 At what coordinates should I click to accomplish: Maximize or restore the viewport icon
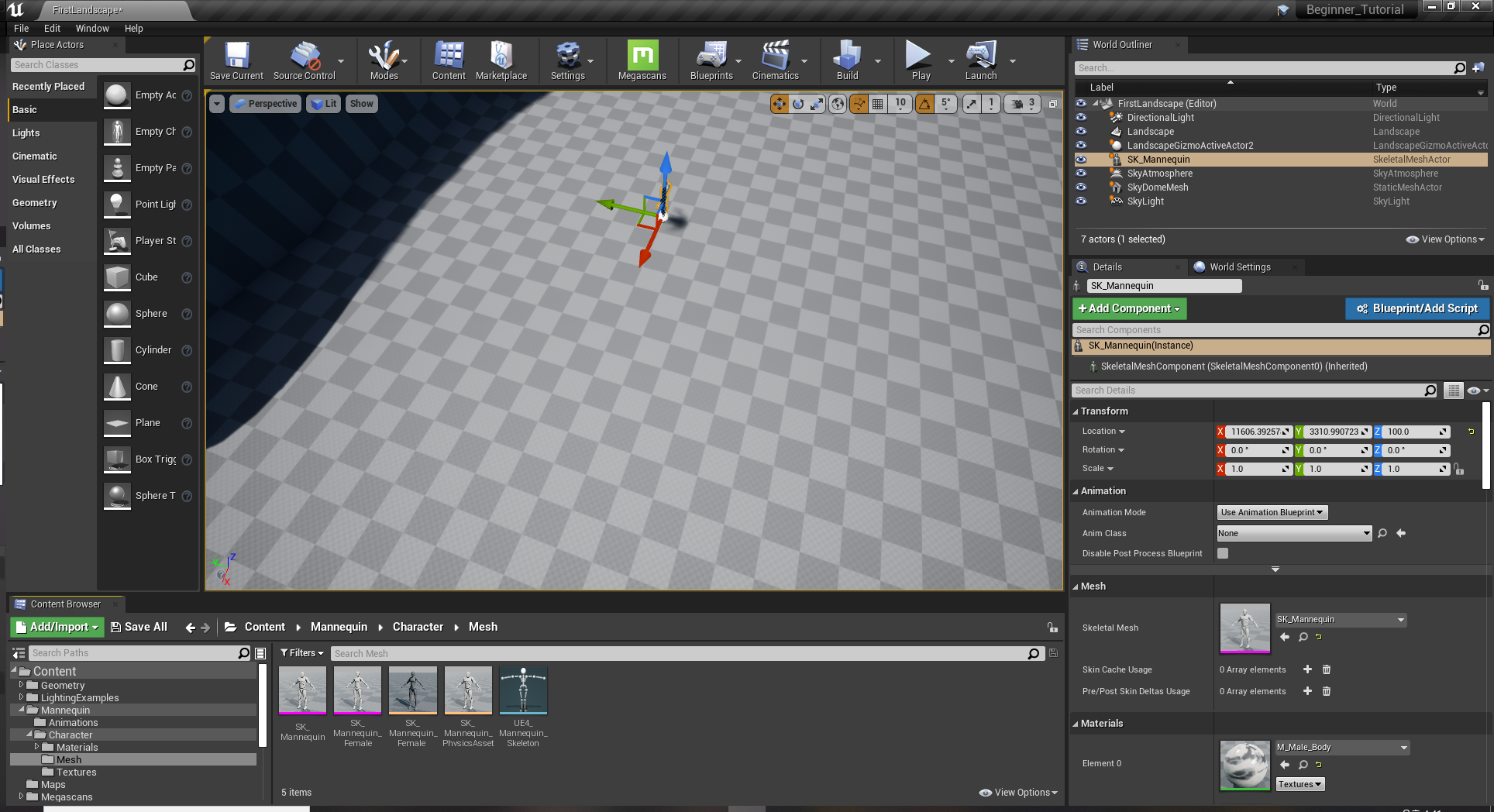[1052, 104]
